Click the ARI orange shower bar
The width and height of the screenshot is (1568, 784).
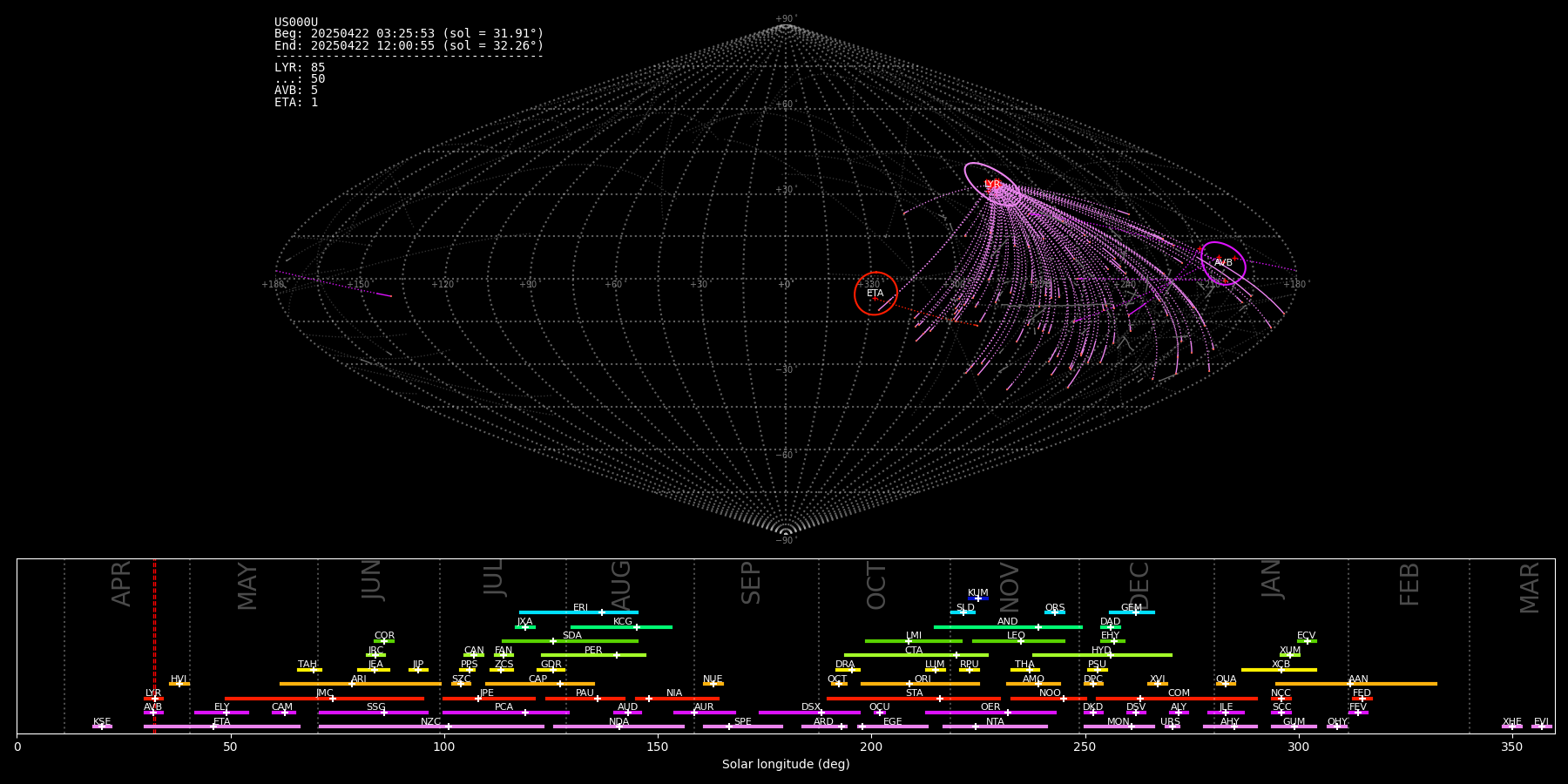(361, 684)
